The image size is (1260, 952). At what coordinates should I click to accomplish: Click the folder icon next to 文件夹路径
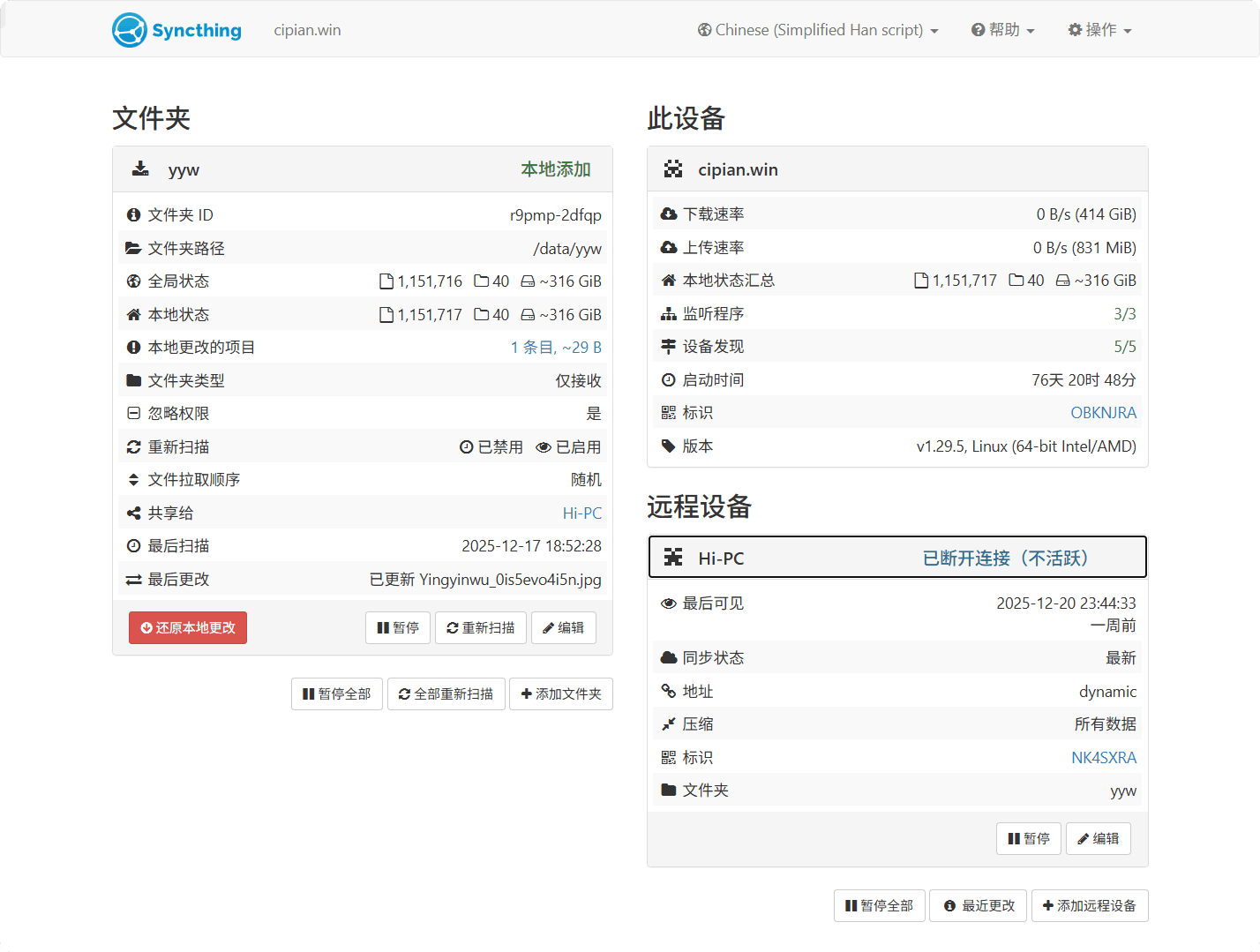(x=133, y=249)
